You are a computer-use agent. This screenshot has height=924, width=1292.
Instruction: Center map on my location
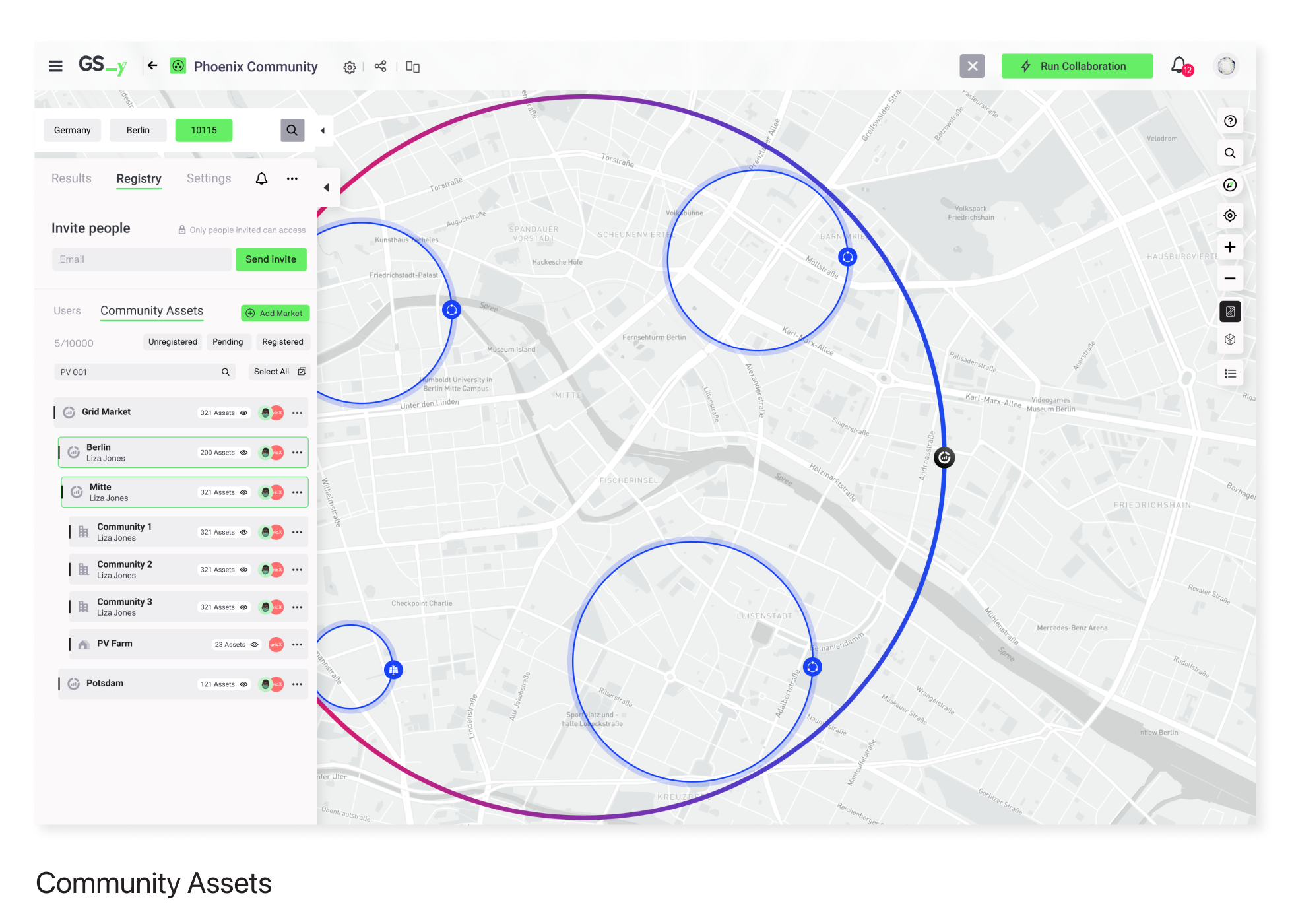coord(1230,216)
